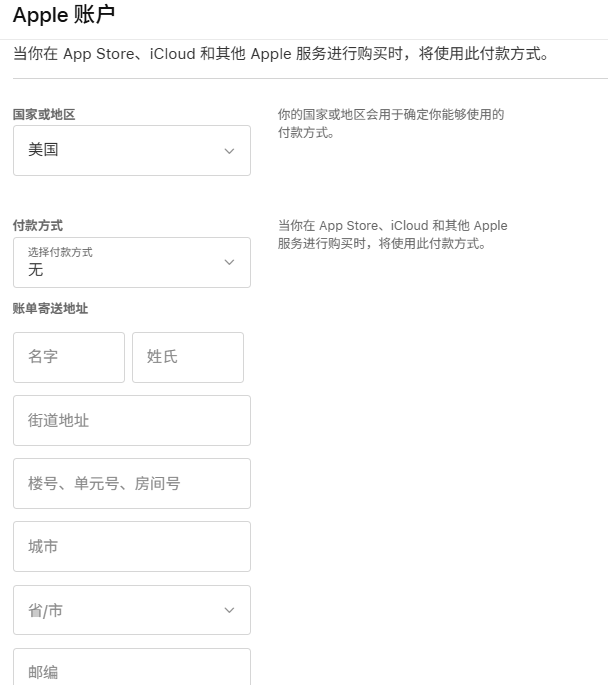Open the 省/市 state selector
Image resolution: width=608 pixels, height=685 pixels.
pos(131,610)
